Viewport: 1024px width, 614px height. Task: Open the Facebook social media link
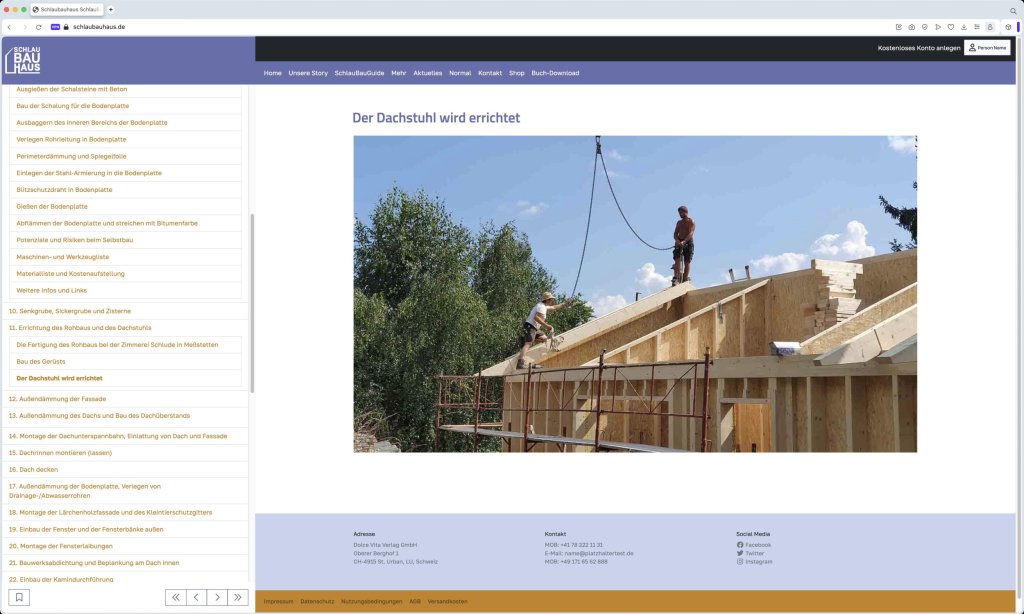point(757,545)
